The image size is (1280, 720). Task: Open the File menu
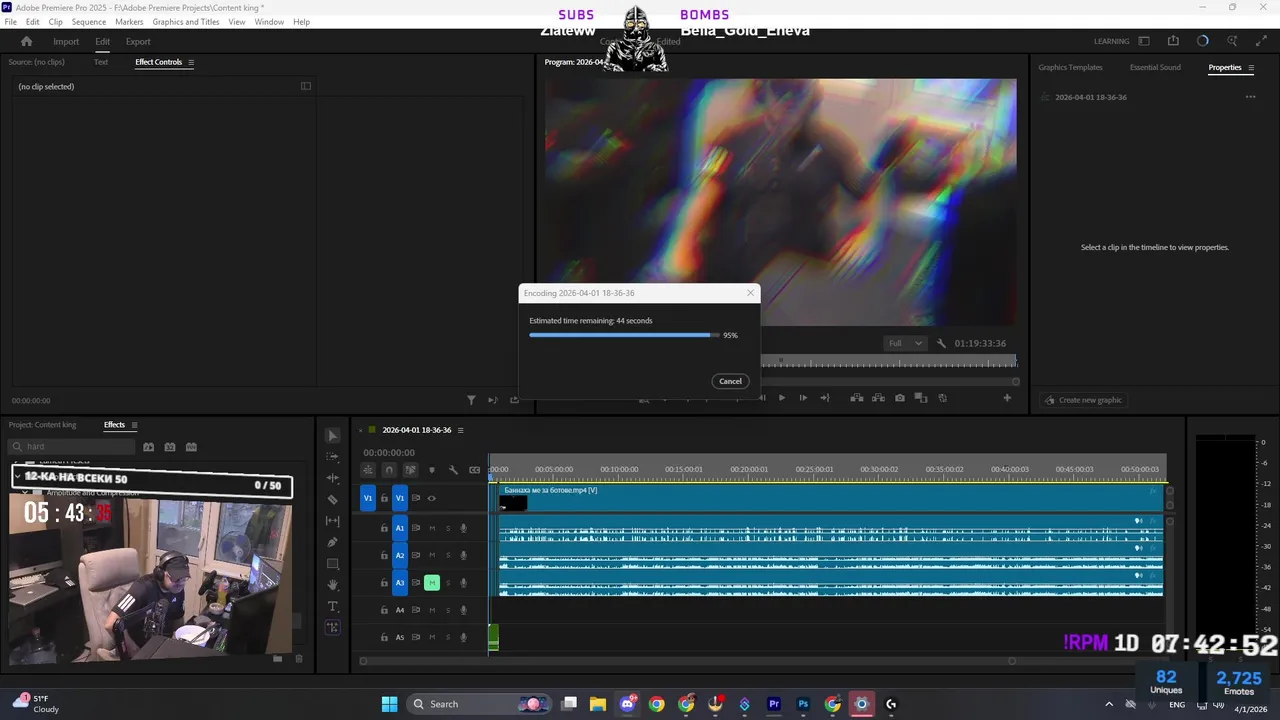pyautogui.click(x=10, y=22)
